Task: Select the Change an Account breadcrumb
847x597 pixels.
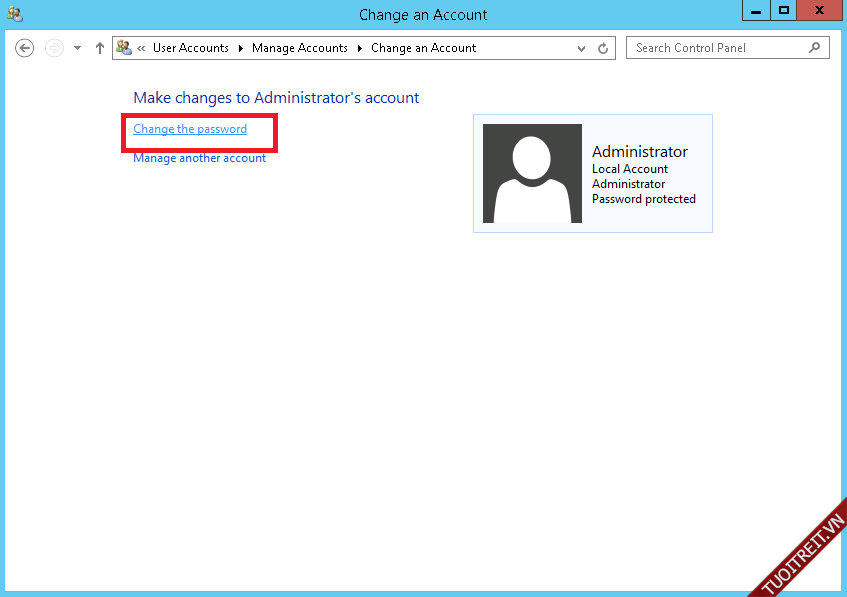Action: [x=423, y=48]
